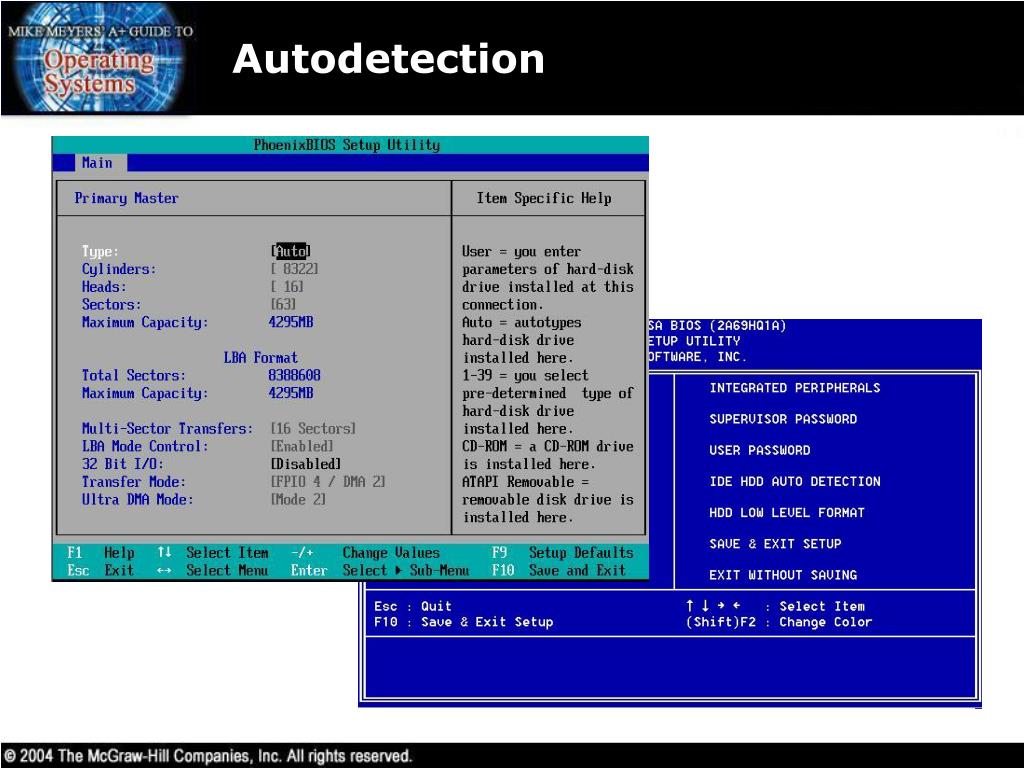The width and height of the screenshot is (1024, 768).
Task: Click F10 Save and Exit in footer
Action: point(559,570)
